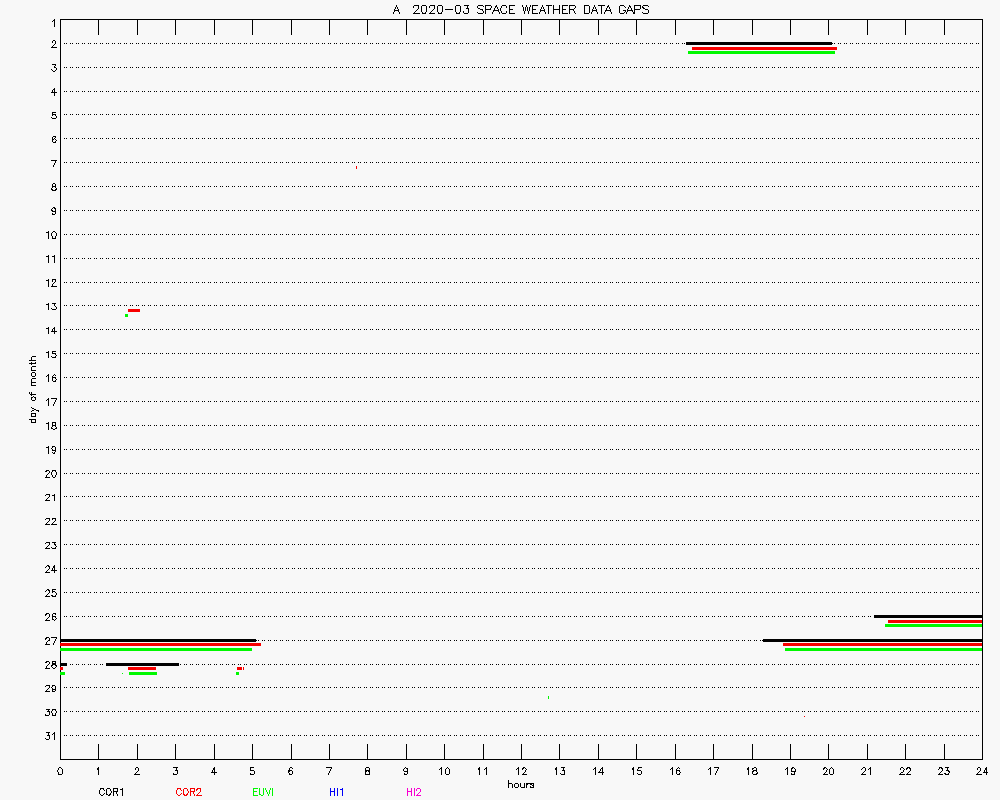Click the black day 28 bar between hours 1 and 3
This screenshot has height=800, width=1000.
coord(142,664)
